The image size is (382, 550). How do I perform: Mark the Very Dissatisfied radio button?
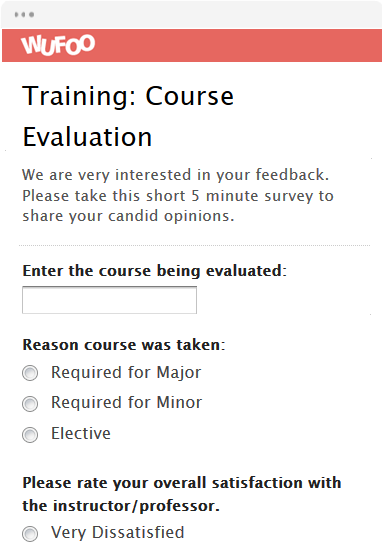click(x=30, y=534)
